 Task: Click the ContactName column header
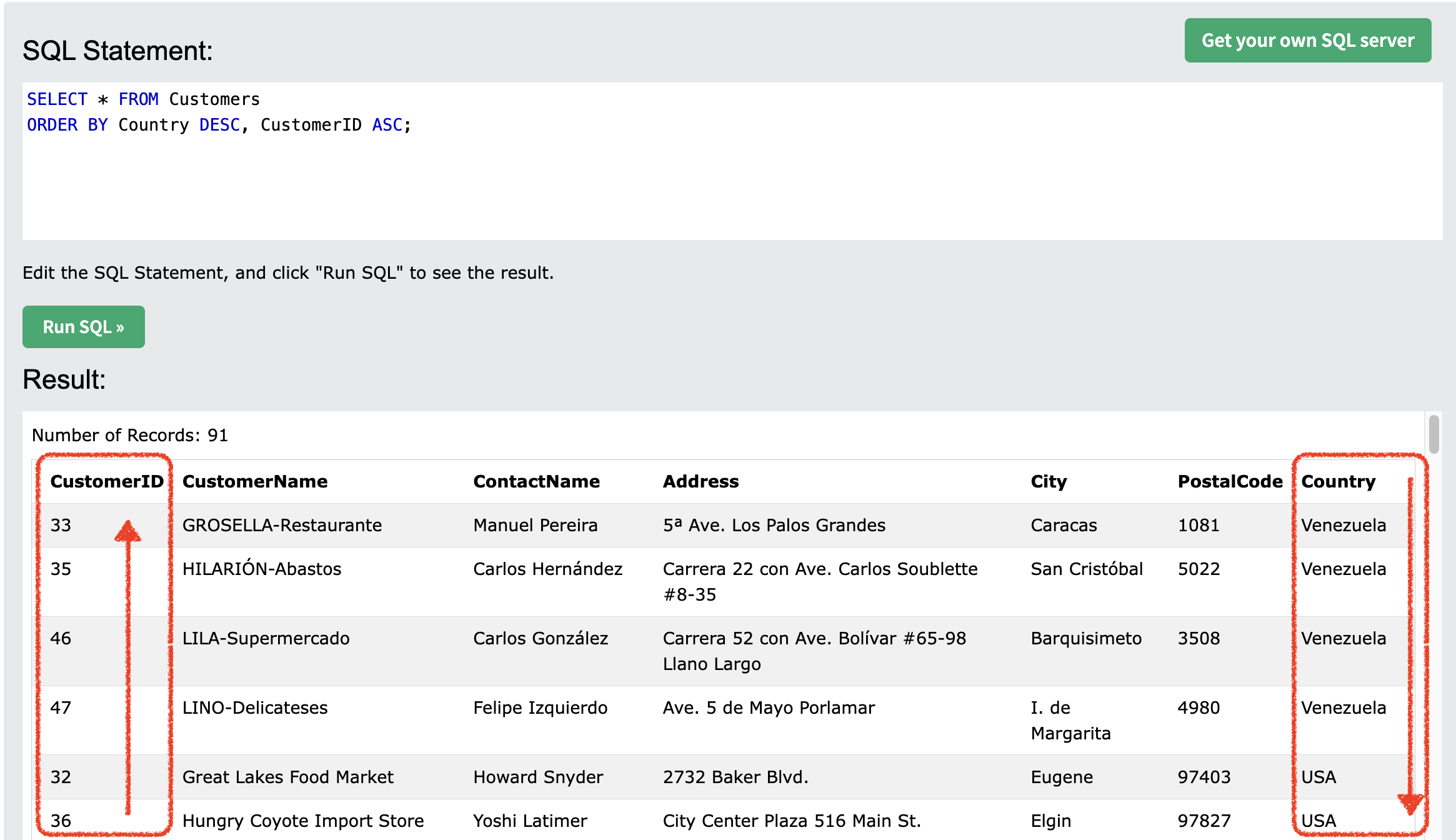tap(536, 481)
